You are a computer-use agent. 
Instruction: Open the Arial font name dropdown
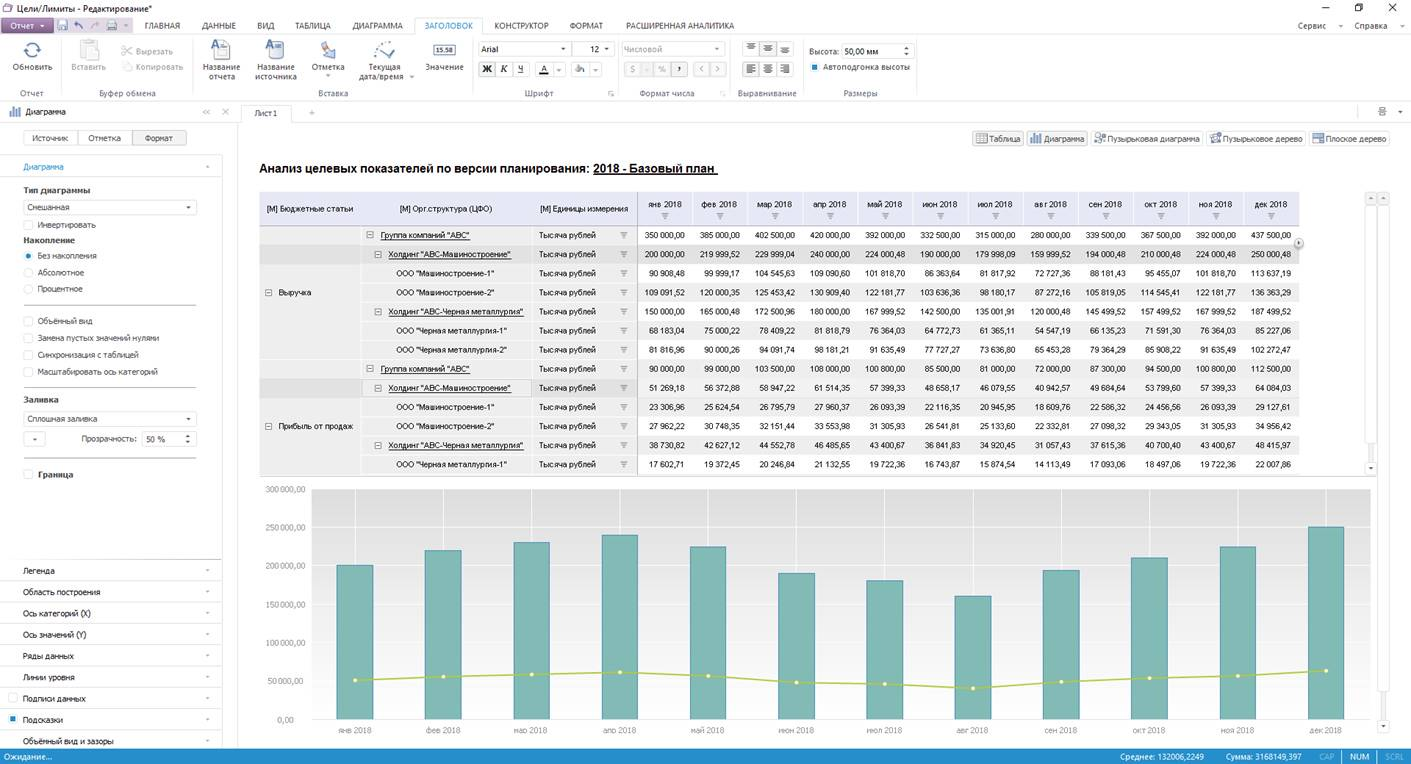point(563,49)
